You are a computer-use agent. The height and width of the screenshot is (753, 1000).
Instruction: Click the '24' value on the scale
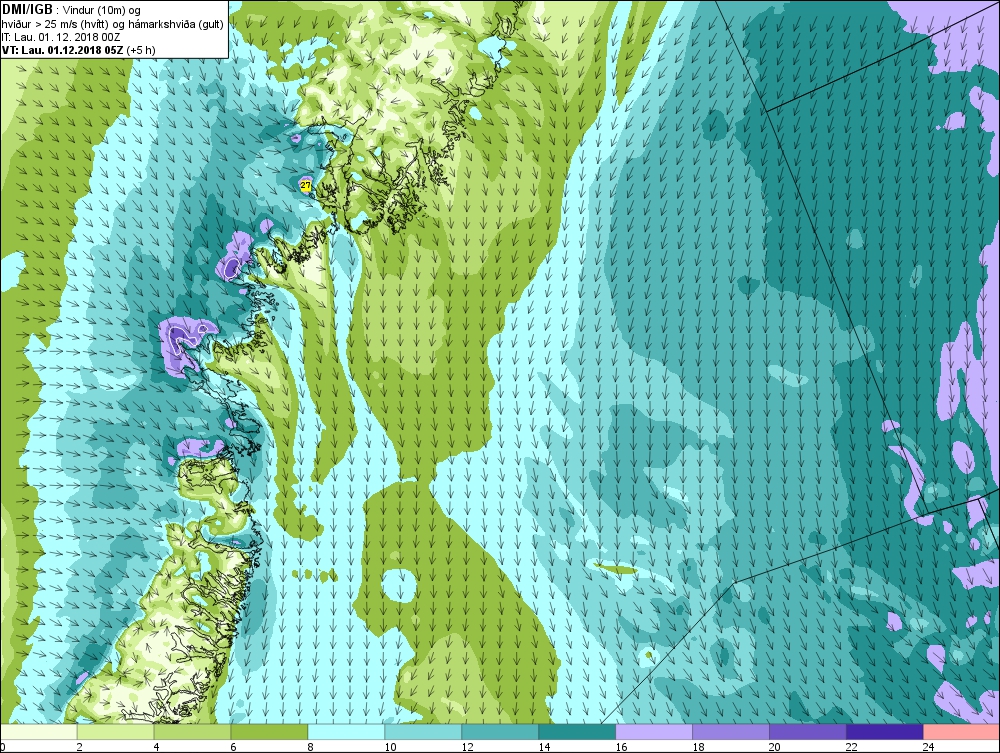coord(929,747)
